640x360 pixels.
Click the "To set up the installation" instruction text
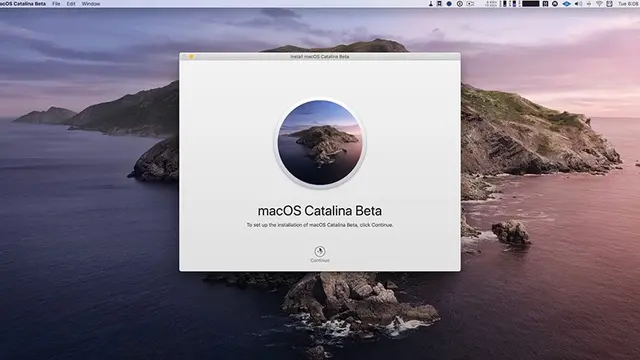320,225
